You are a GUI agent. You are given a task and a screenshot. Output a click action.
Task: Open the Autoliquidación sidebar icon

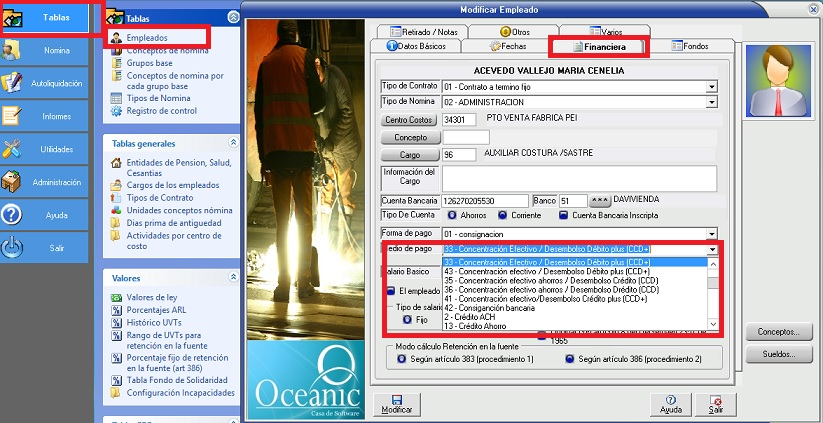(x=13, y=83)
